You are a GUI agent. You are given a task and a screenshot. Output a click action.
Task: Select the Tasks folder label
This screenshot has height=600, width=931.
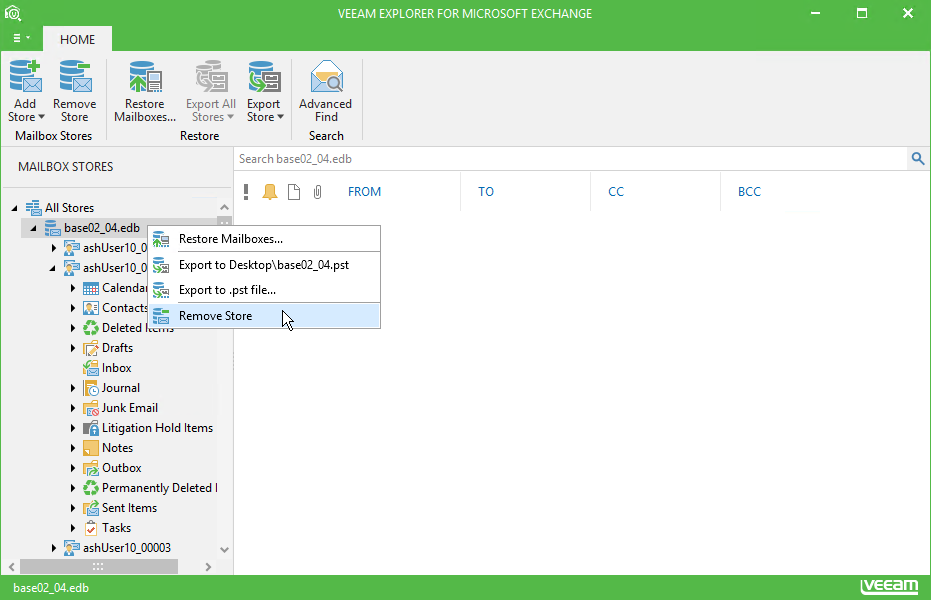click(116, 528)
